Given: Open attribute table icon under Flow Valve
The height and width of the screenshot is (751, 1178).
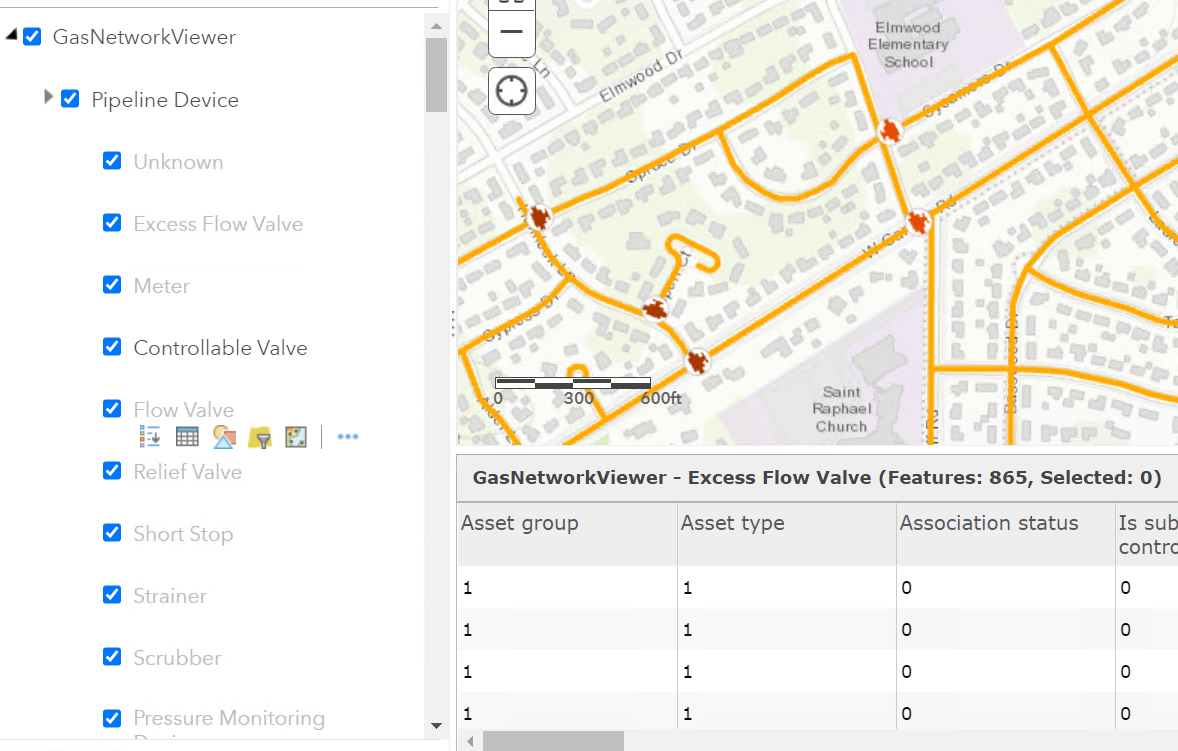Looking at the screenshot, I should [187, 437].
